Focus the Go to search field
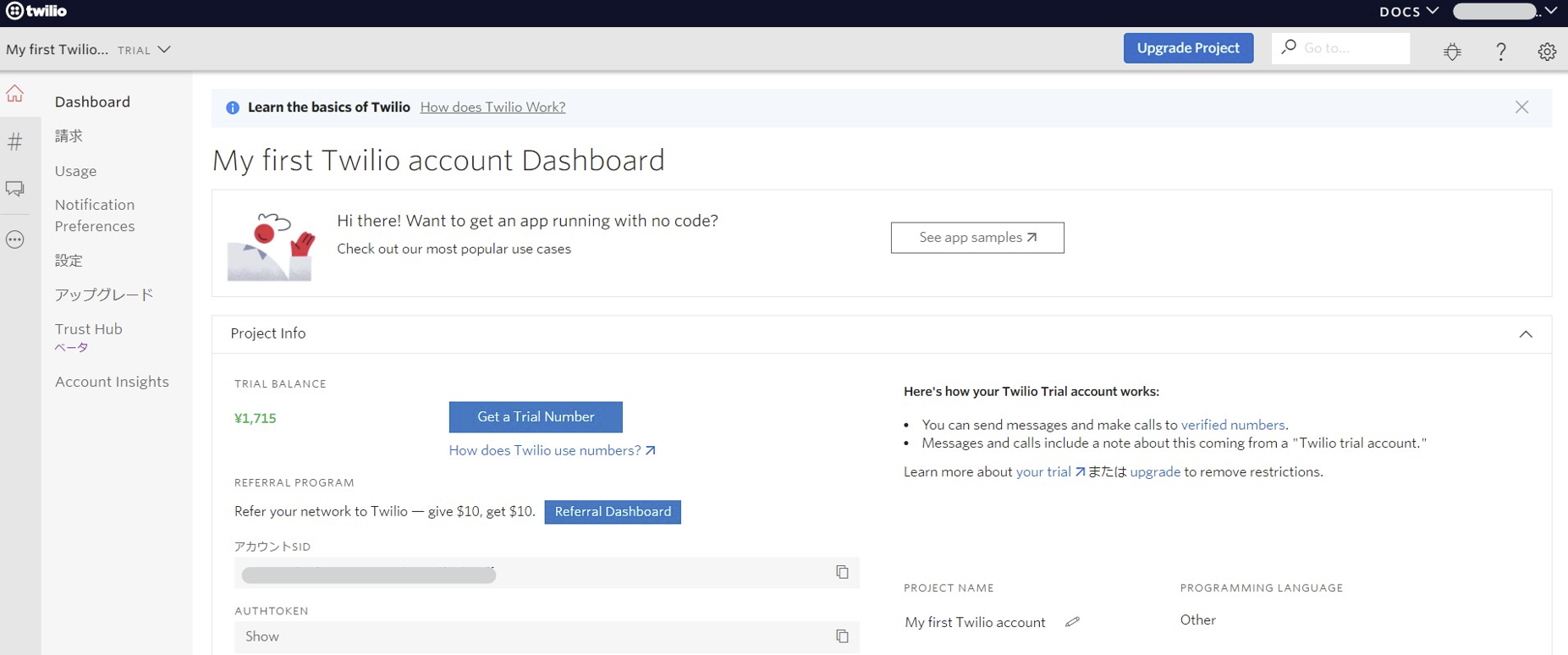This screenshot has width=1568, height=655. pos(1340,48)
